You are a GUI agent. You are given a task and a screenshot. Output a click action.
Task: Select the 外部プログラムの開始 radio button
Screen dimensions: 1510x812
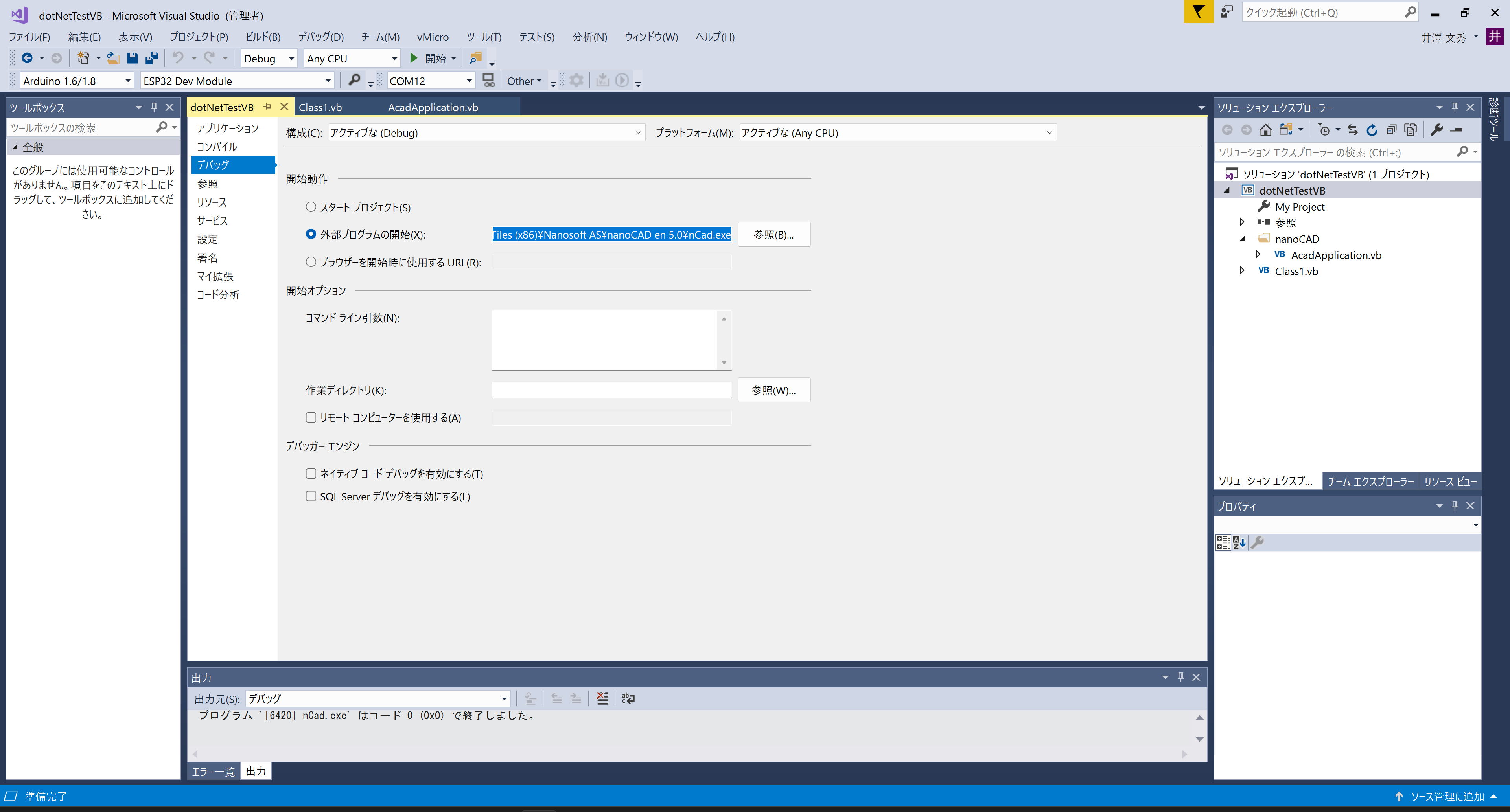311,234
